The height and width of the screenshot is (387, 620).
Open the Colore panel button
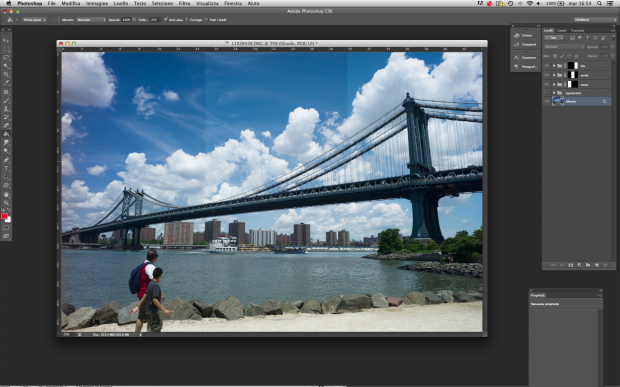525,35
